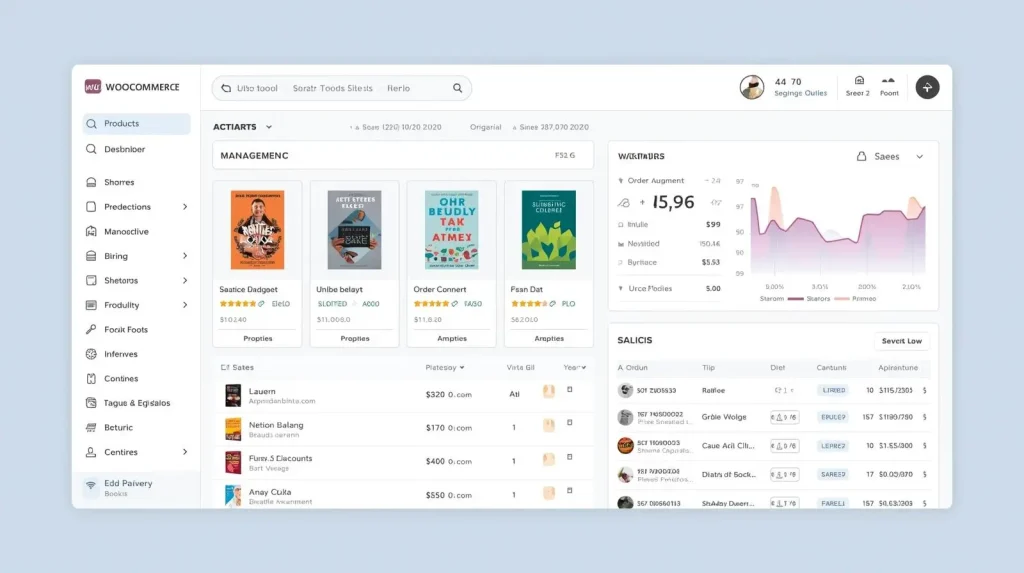This screenshot has height=573, width=1024.
Task: Open the Unlbe belayt book thumbnail
Action: [x=355, y=230]
